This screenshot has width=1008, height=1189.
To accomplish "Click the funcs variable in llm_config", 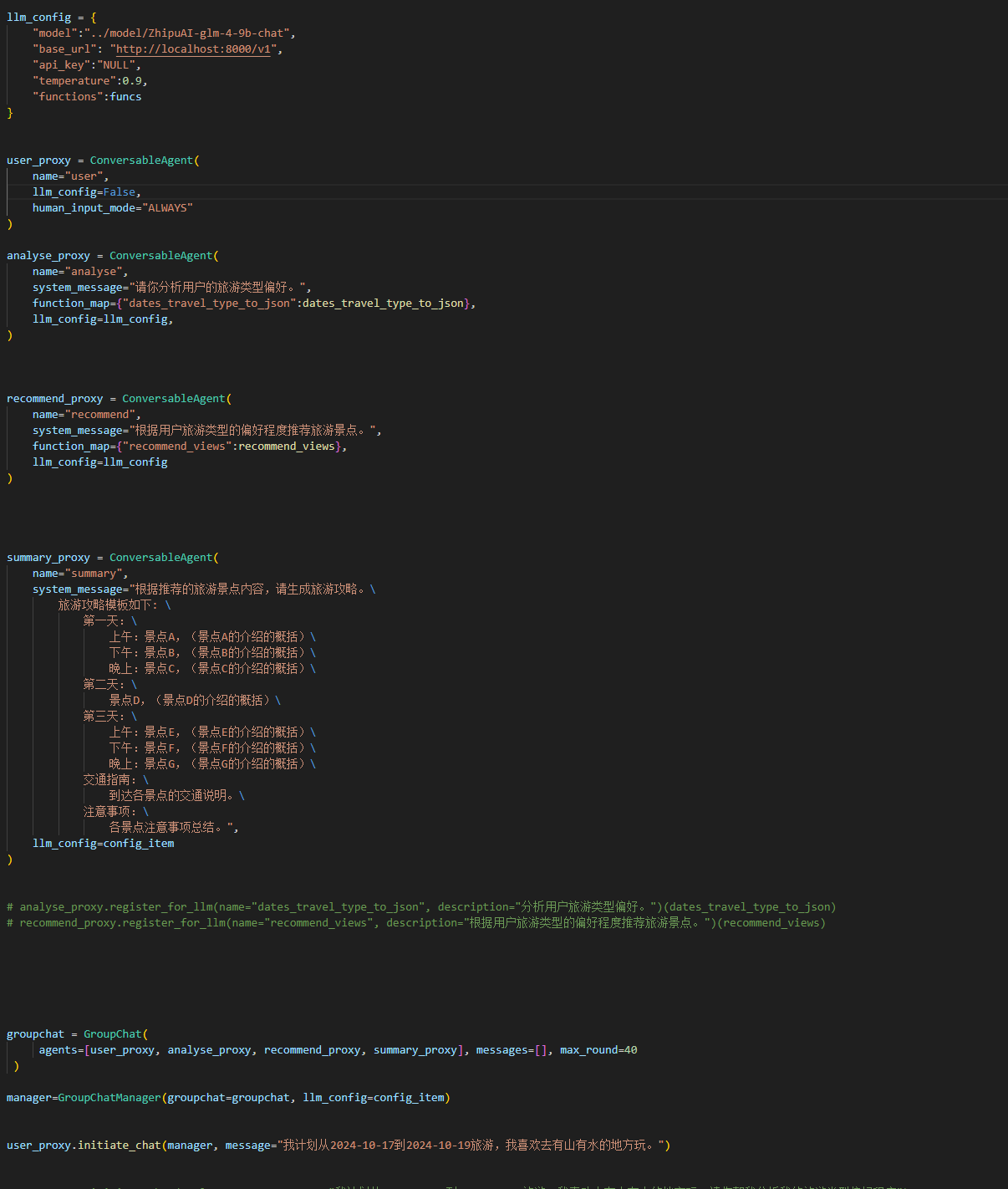I will click(x=125, y=97).
